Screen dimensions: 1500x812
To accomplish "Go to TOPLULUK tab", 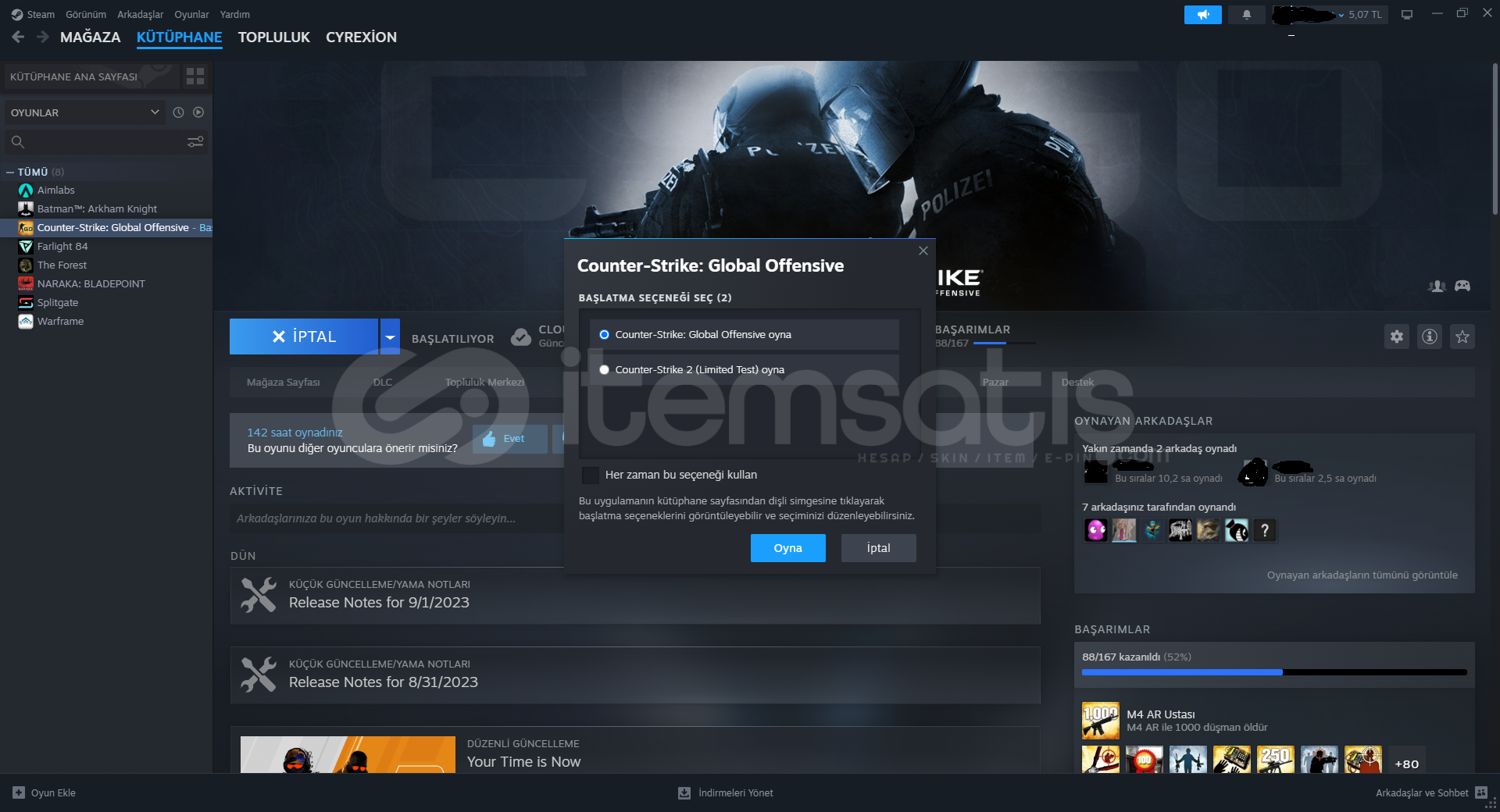I will (x=274, y=37).
